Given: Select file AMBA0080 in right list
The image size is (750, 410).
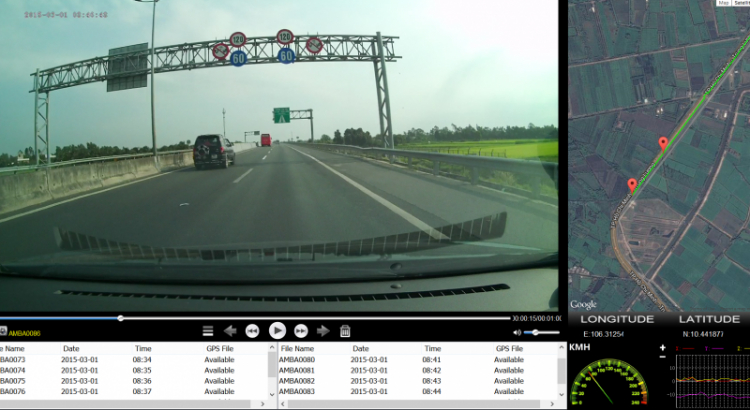Looking at the screenshot, I should tap(297, 360).
